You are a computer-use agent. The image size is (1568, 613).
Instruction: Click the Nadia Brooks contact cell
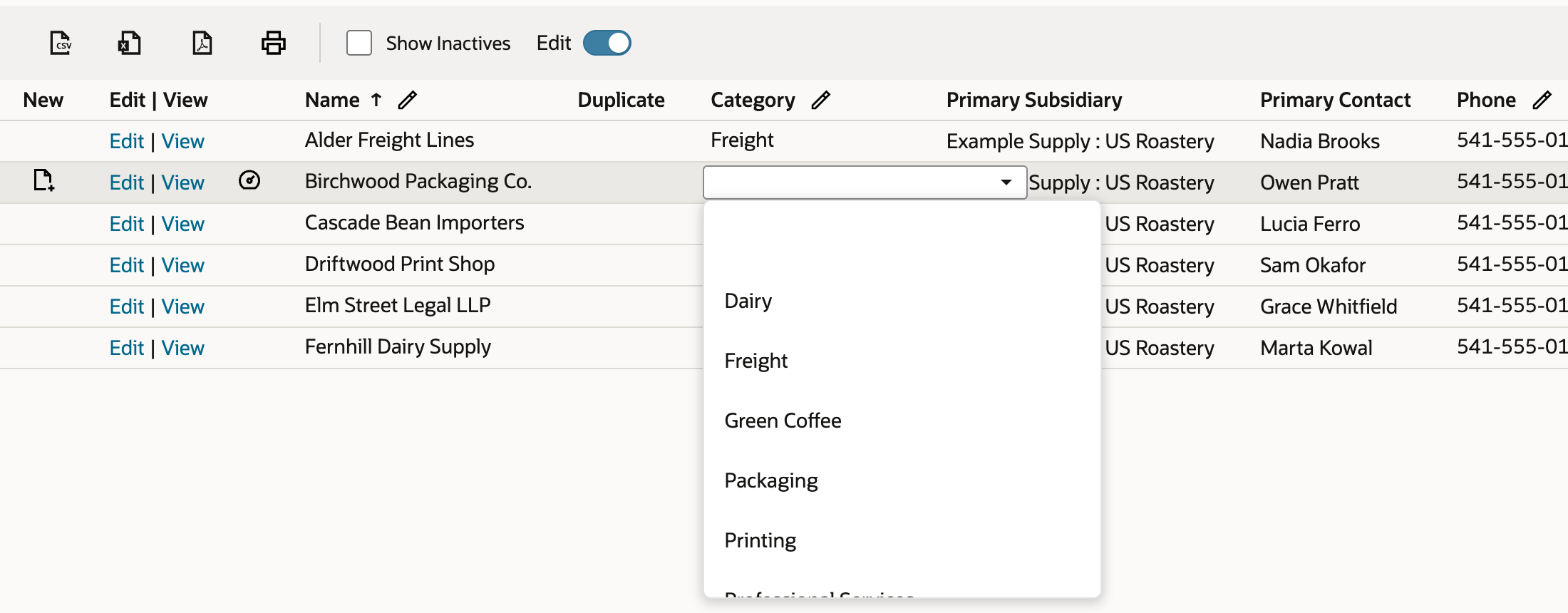(1320, 141)
